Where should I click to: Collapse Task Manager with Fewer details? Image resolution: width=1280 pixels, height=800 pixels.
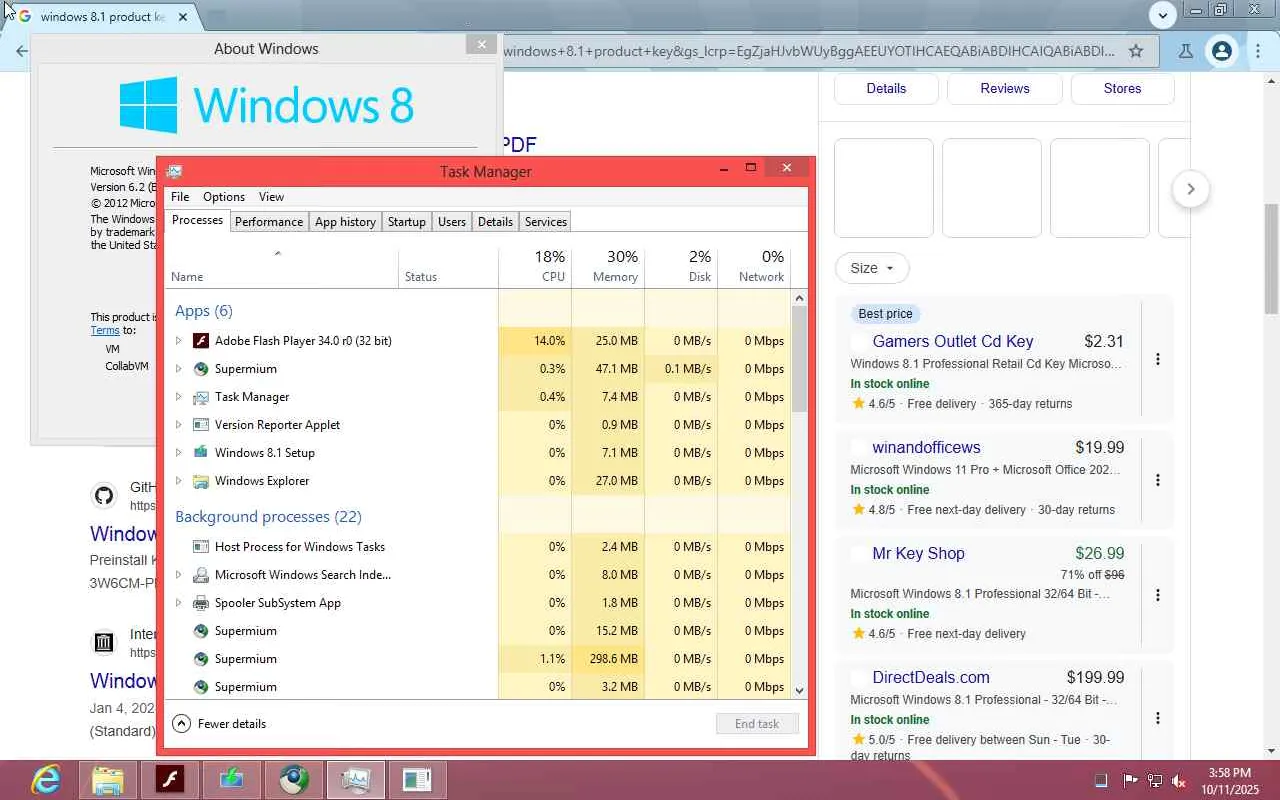coord(220,724)
